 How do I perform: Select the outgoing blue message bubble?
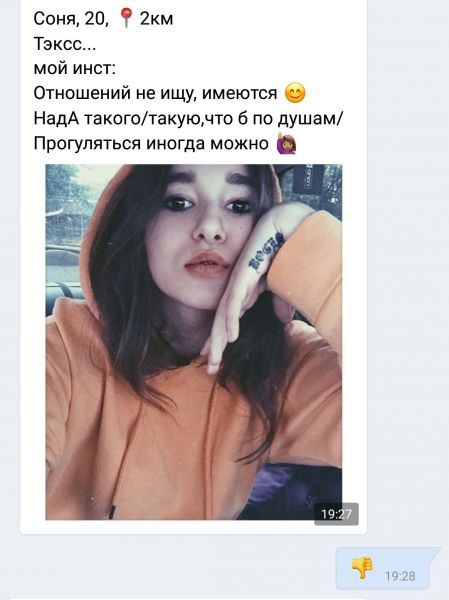(x=388, y=568)
